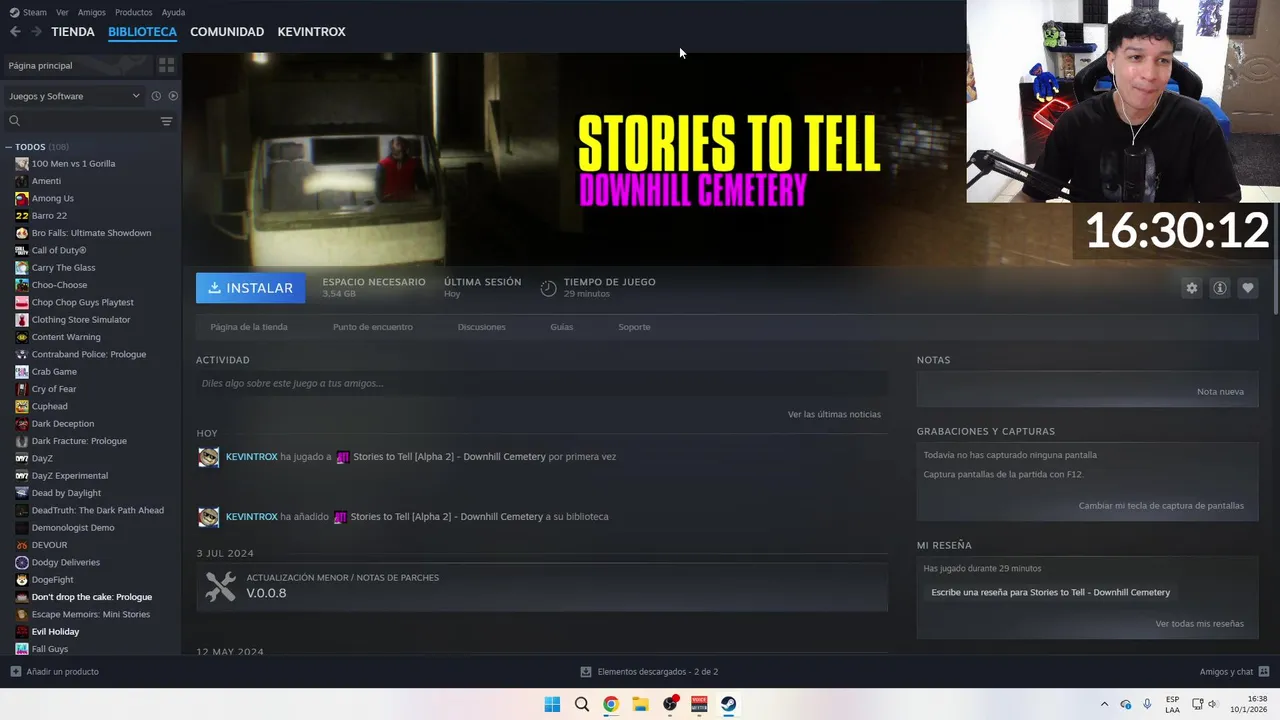The image size is (1280, 720).
Task: Click the V.0.0.8 patch notes wrench icon
Action: pos(220,587)
